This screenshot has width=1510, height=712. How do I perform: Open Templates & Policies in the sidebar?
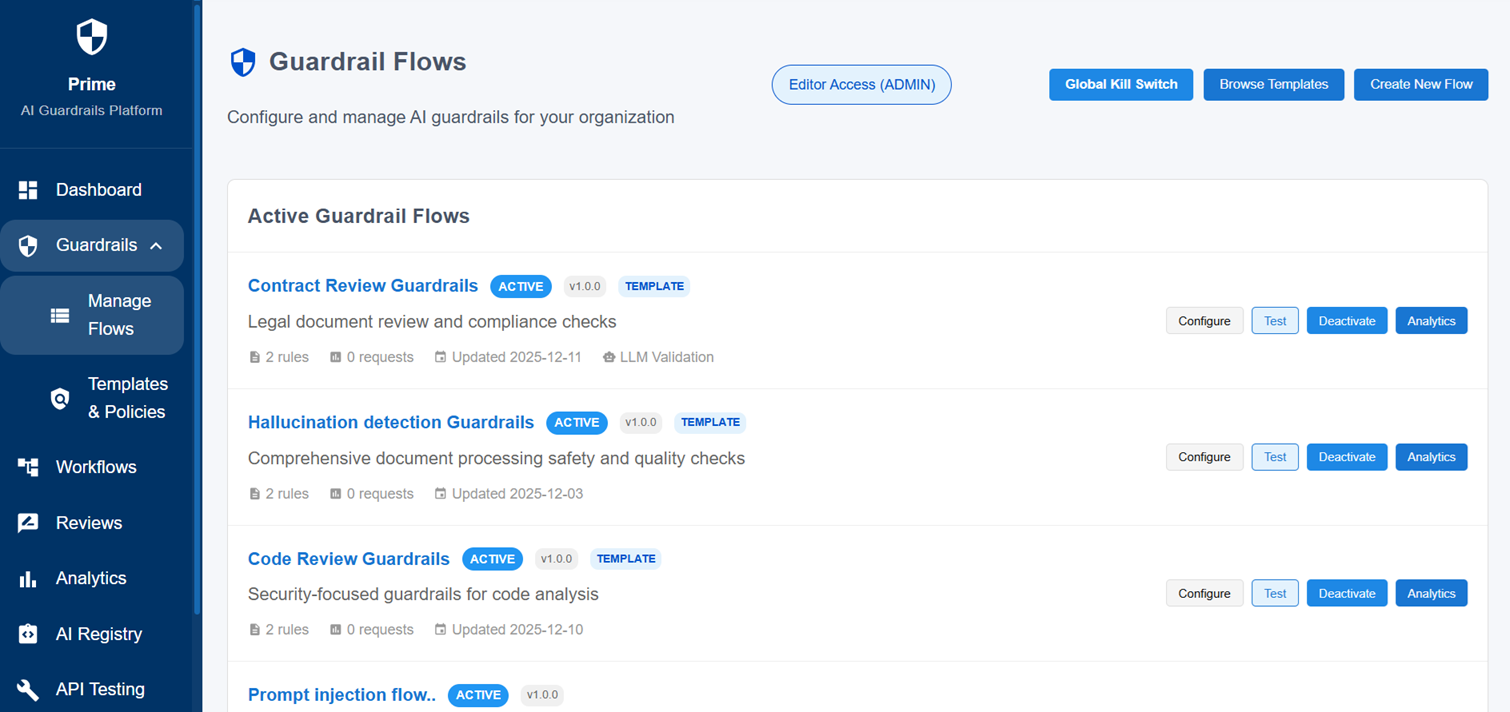pos(127,398)
